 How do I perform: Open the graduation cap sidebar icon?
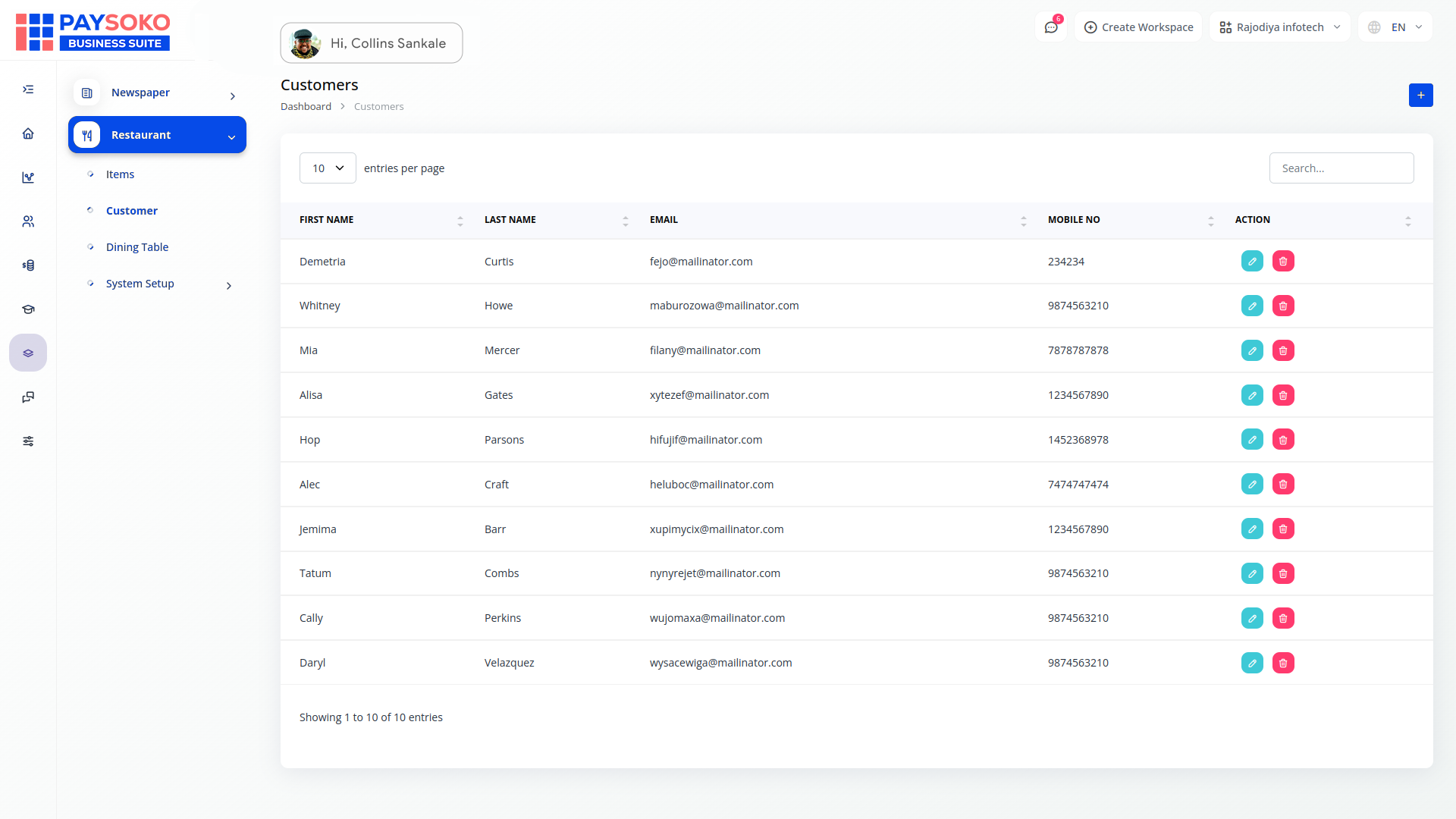28,309
